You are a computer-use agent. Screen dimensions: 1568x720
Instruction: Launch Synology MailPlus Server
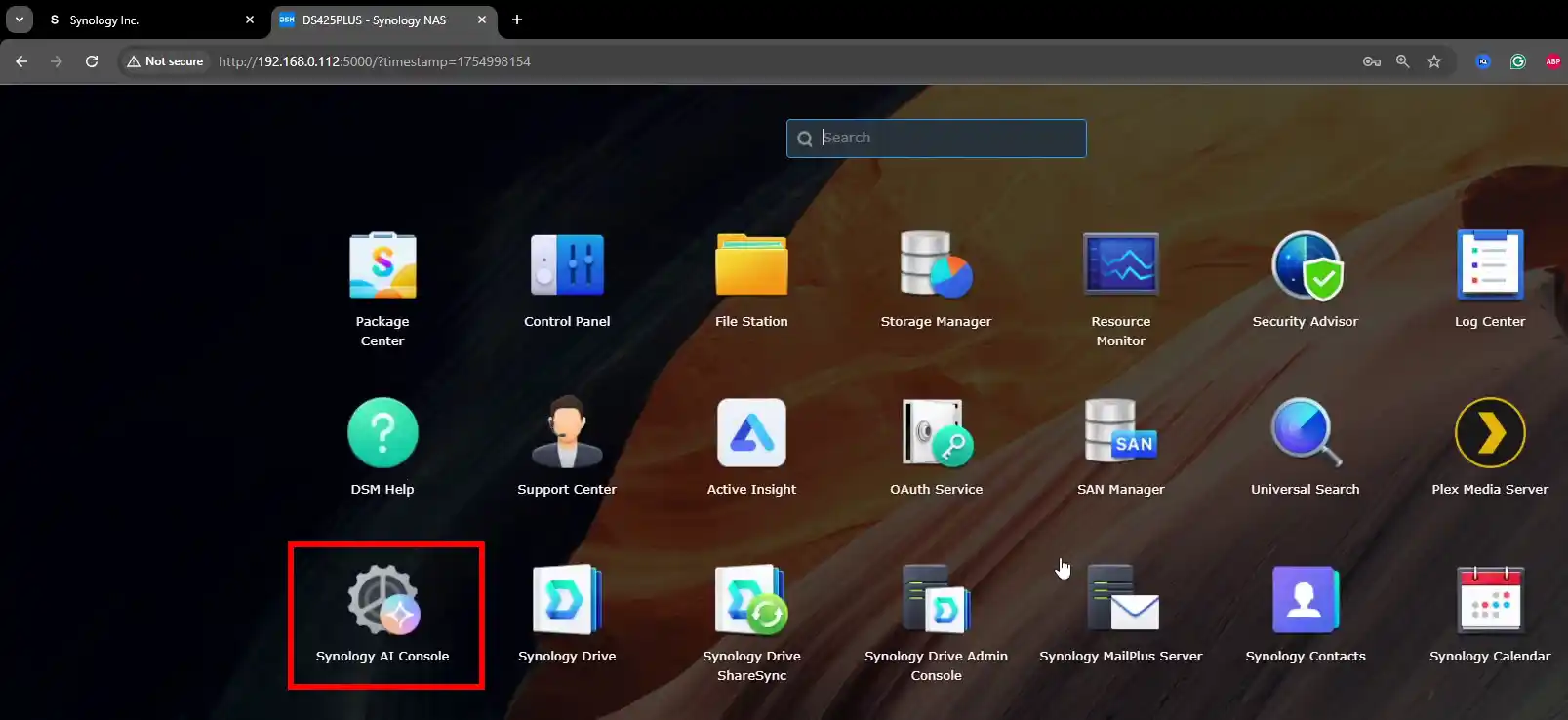1122,600
